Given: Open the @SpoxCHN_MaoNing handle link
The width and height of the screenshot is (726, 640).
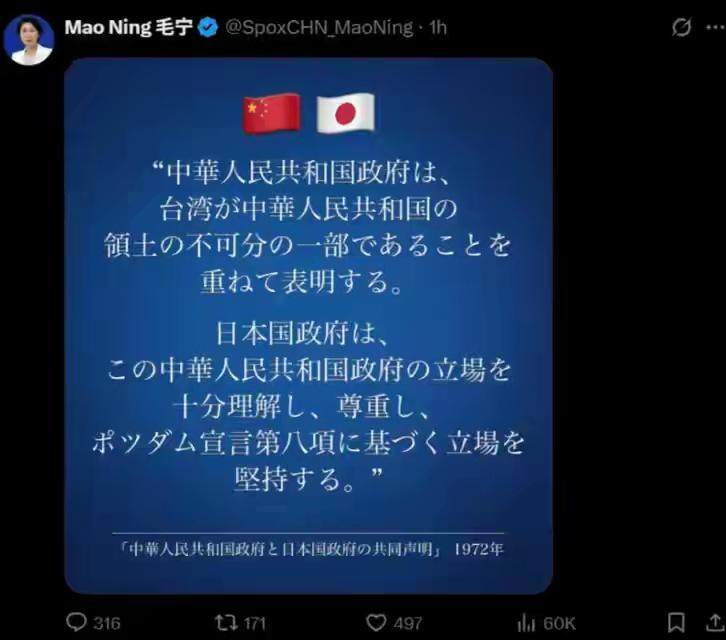Looking at the screenshot, I should pos(319,28).
